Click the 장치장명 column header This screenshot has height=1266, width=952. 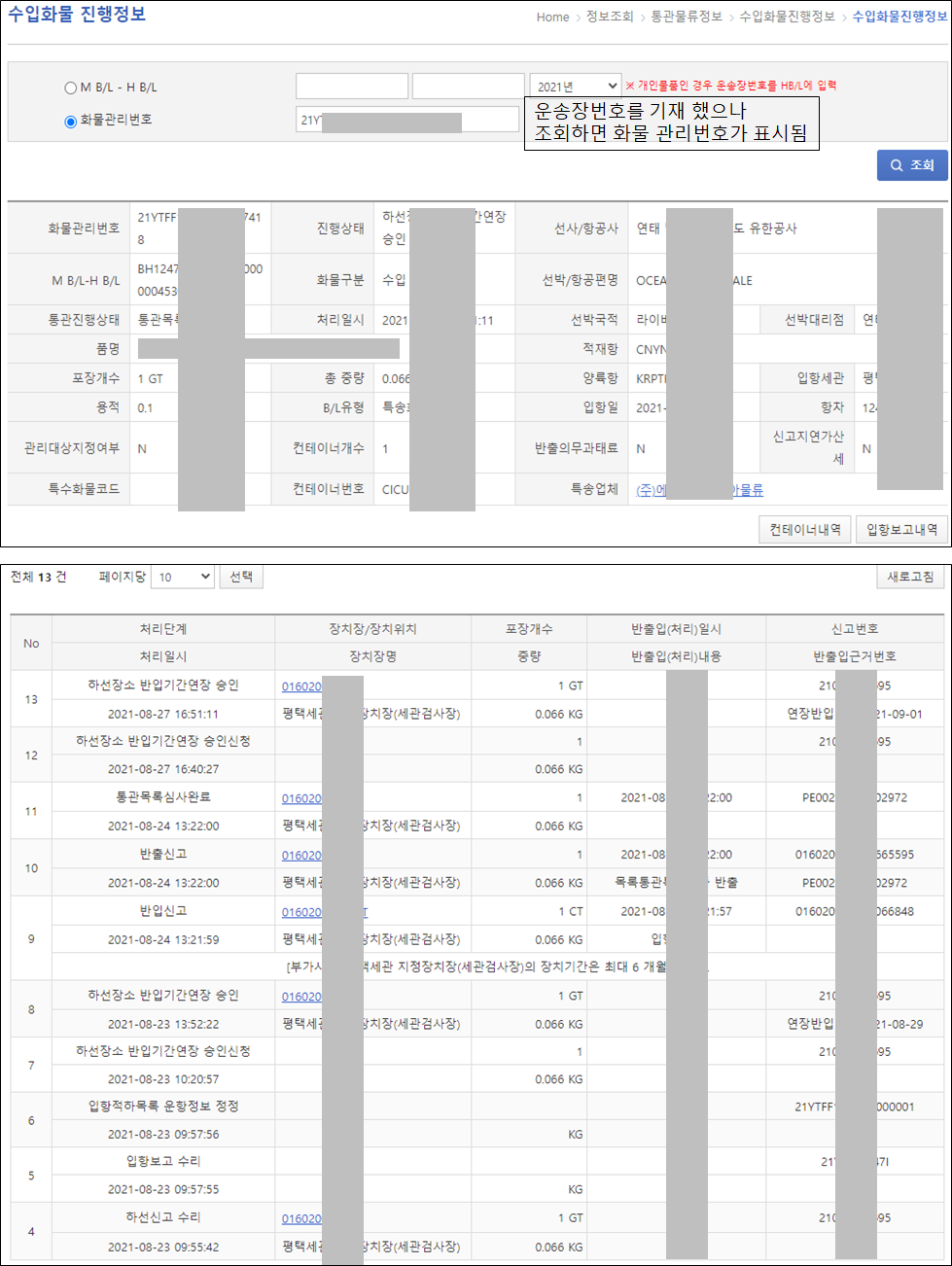tap(372, 656)
